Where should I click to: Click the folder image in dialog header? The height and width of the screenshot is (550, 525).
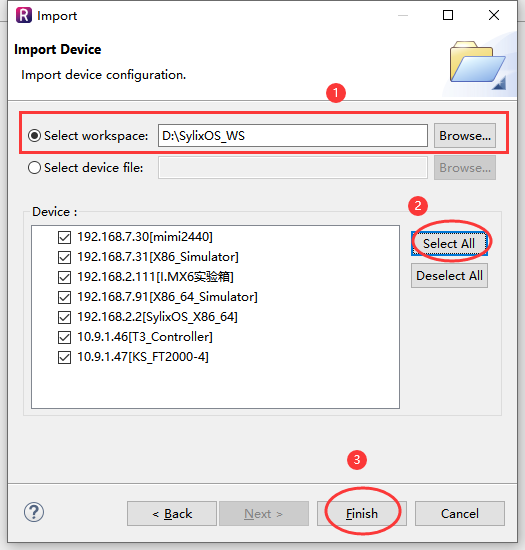(x=478, y=65)
